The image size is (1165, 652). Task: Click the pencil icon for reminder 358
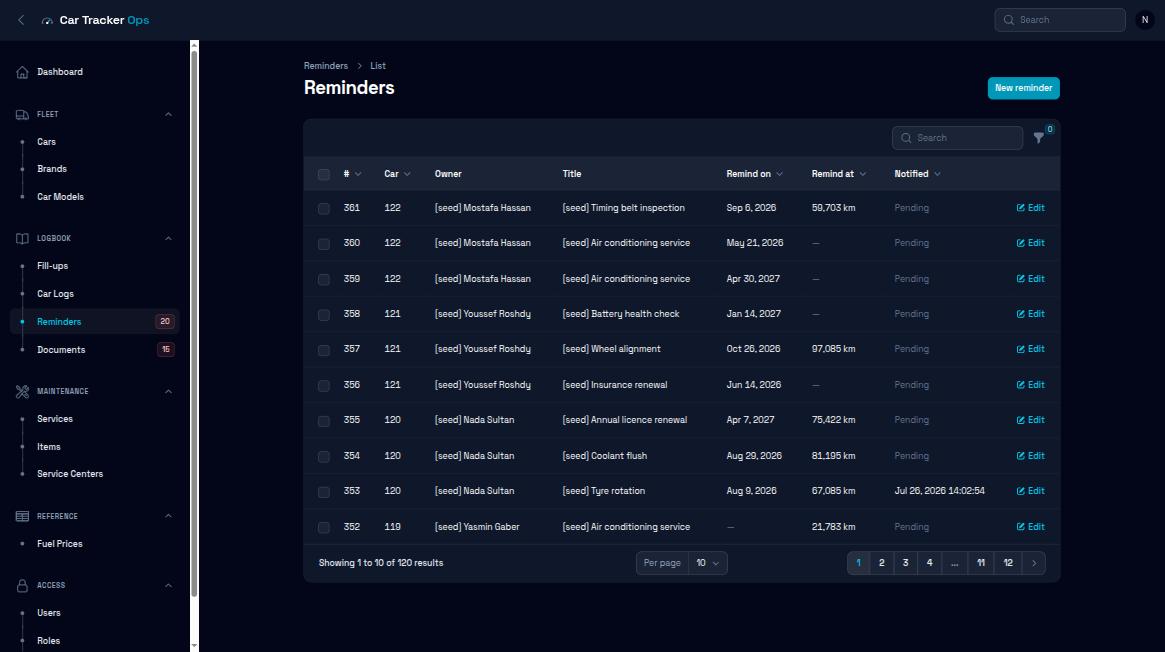1020,314
